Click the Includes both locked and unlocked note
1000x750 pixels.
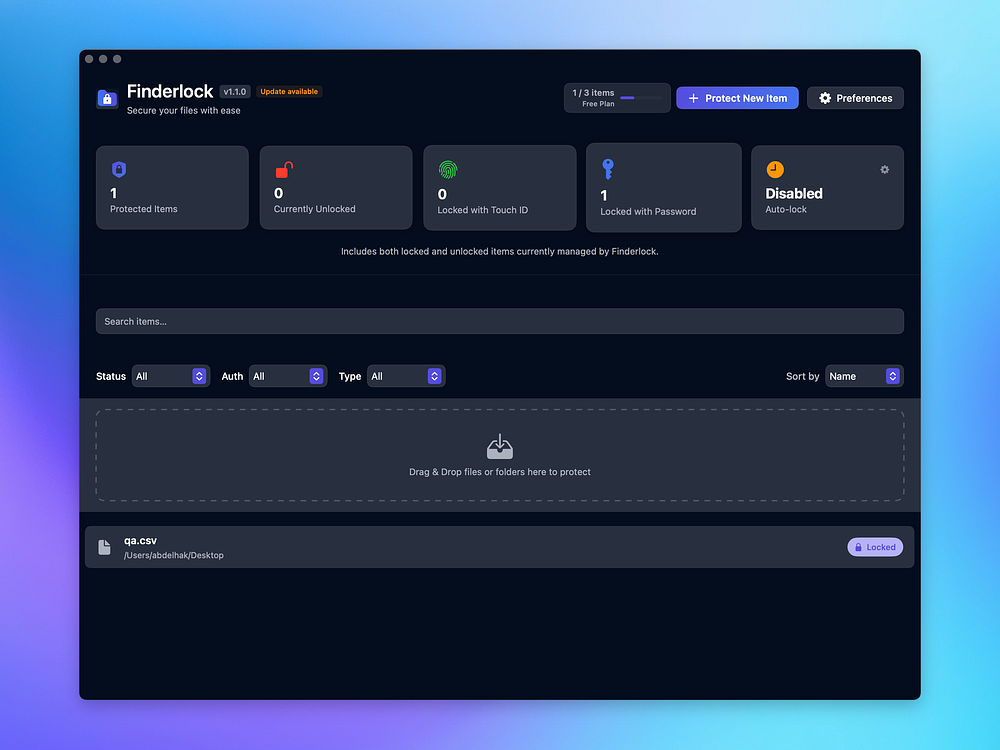[x=499, y=252]
